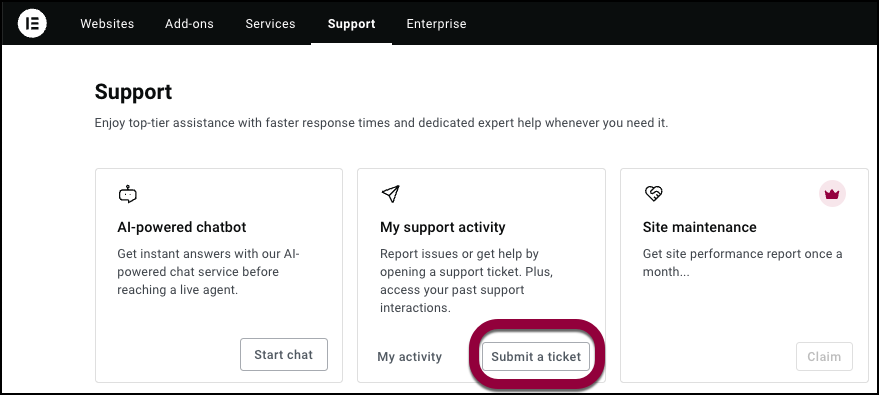Click the handshake heart maintenance icon
Image resolution: width=879 pixels, height=395 pixels.
(x=653, y=194)
